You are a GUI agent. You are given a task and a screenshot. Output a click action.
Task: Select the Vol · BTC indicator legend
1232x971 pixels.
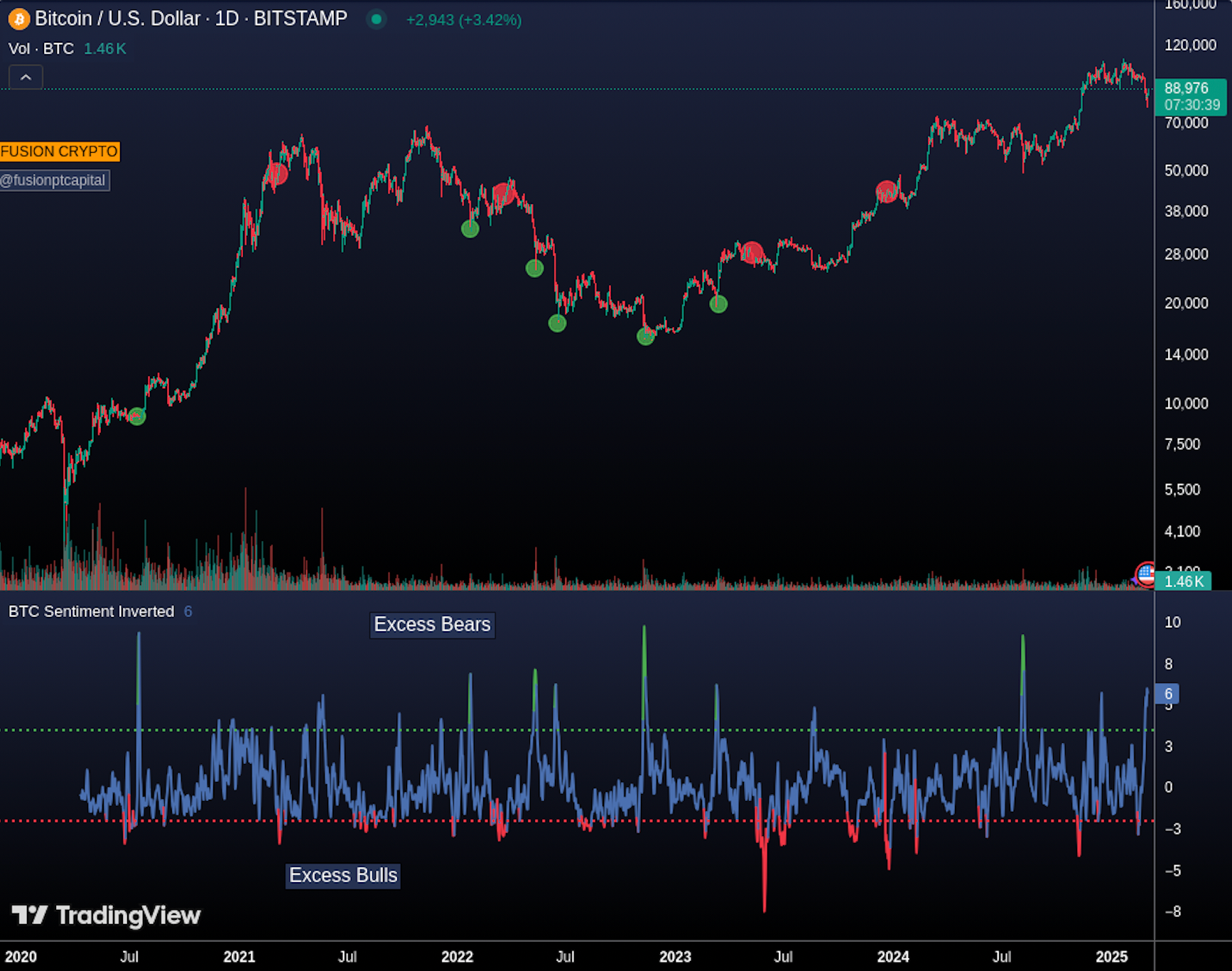coord(41,48)
